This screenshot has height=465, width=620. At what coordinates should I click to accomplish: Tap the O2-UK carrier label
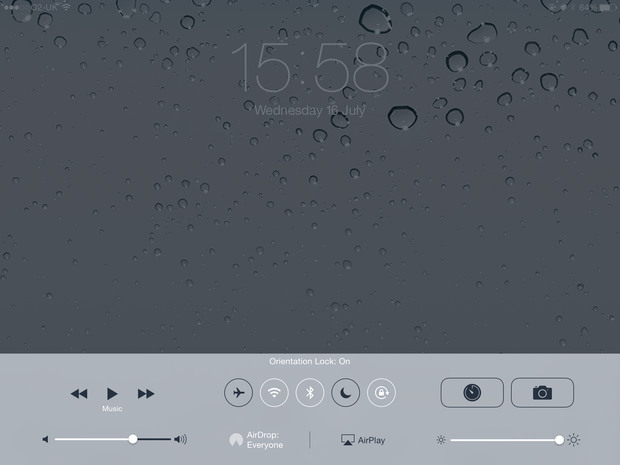point(43,7)
